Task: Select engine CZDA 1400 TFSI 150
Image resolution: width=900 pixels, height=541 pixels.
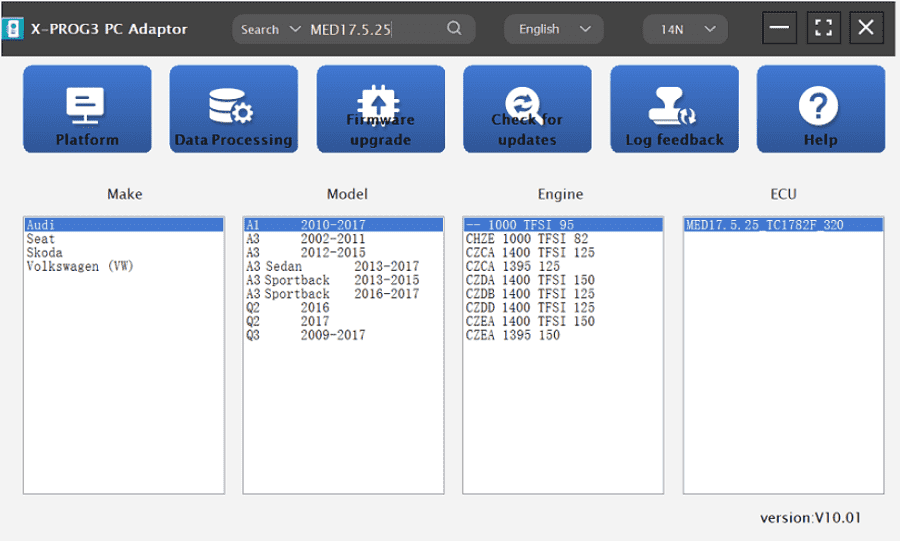Action: click(563, 280)
